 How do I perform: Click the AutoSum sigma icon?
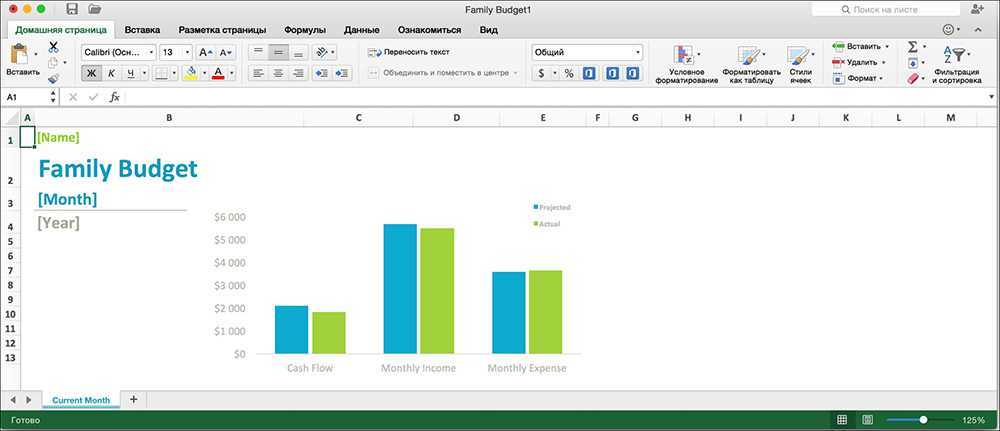912,47
